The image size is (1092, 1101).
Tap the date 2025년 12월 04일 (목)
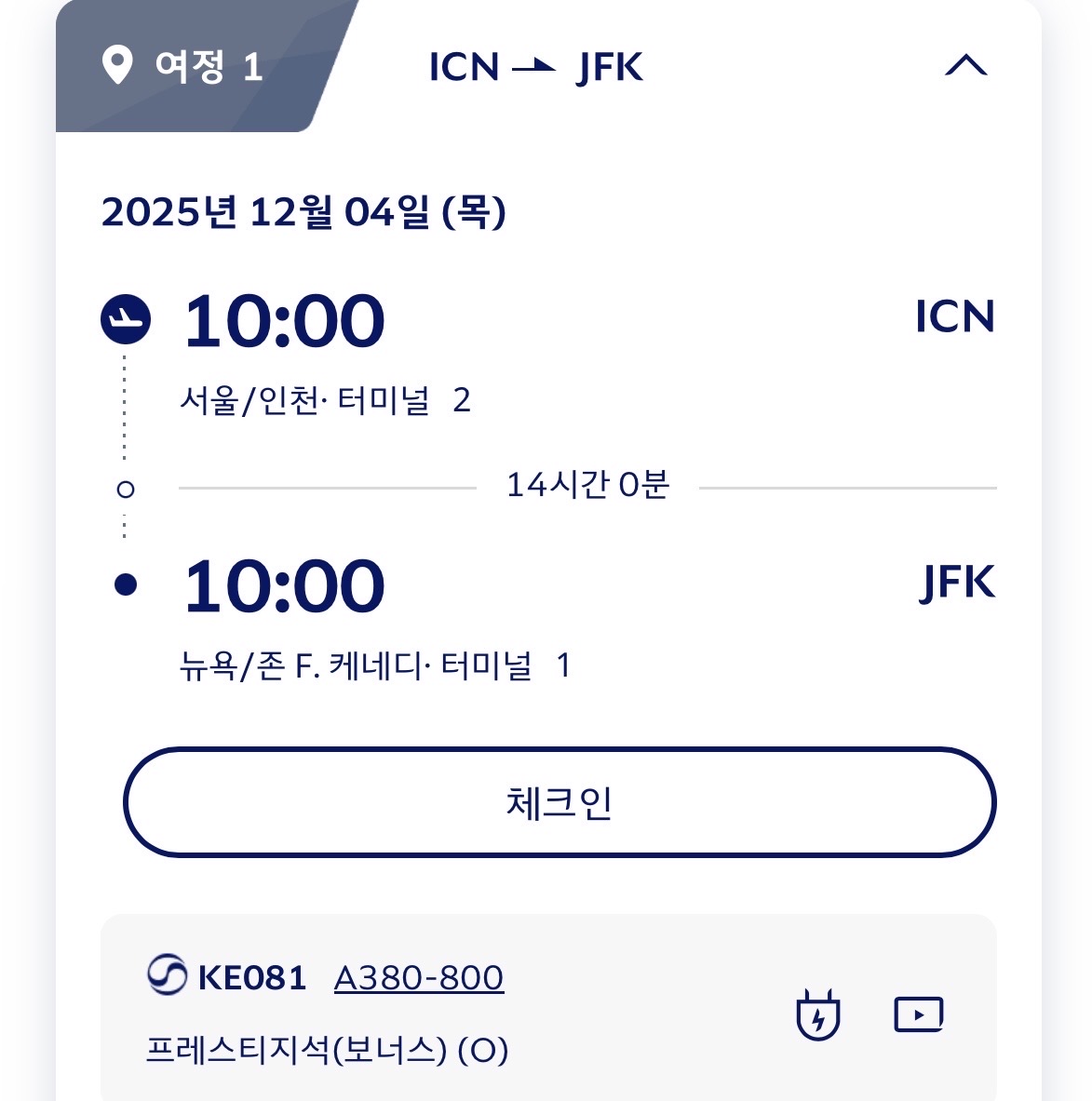303,212
